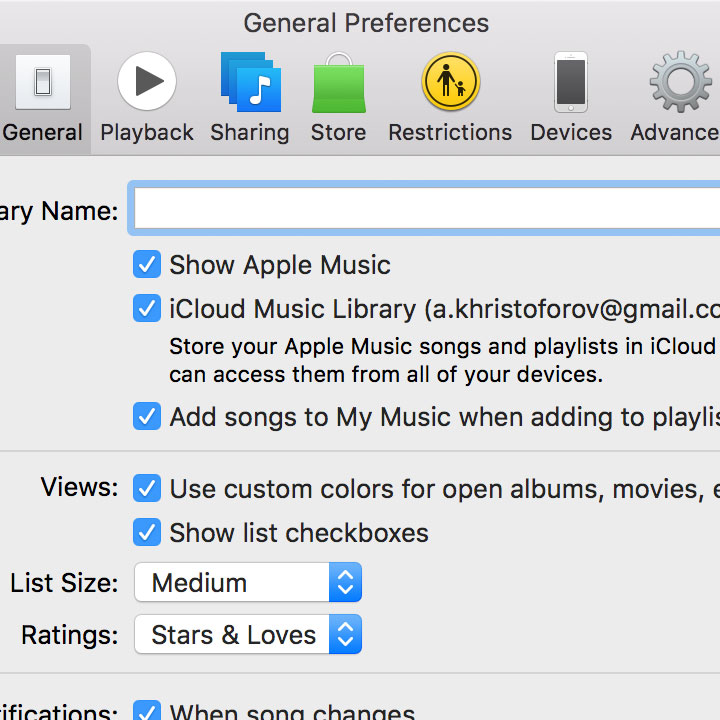The image size is (720, 720).
Task: Open Sharing preferences music notes icon
Action: pyautogui.click(x=250, y=83)
